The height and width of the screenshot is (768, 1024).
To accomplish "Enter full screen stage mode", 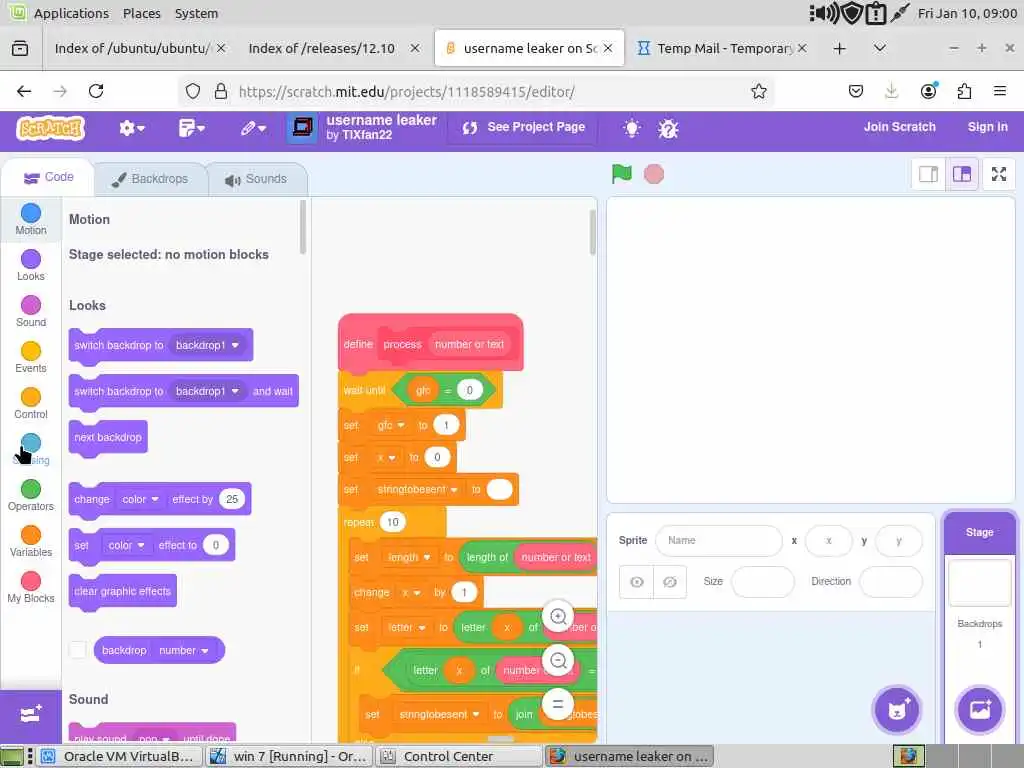I will [x=999, y=174].
